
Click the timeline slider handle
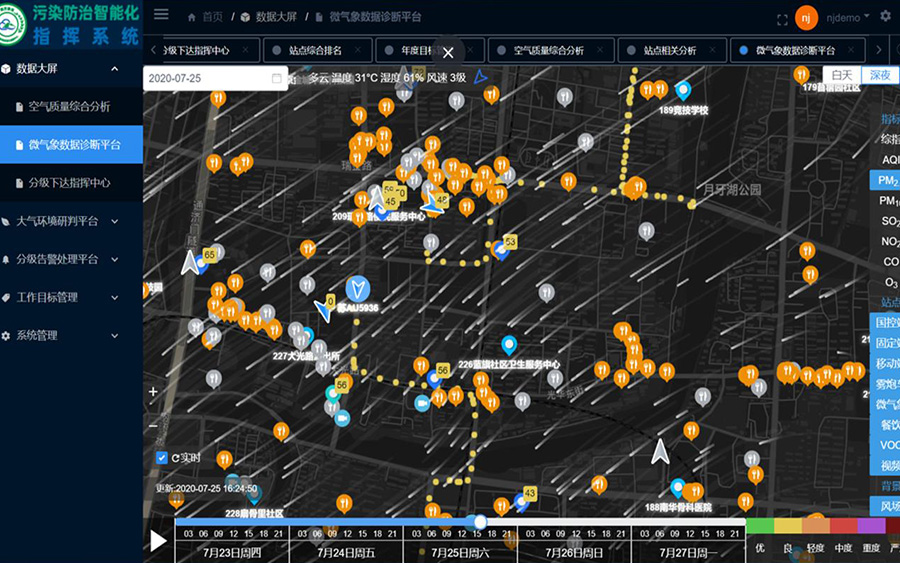coord(480,522)
